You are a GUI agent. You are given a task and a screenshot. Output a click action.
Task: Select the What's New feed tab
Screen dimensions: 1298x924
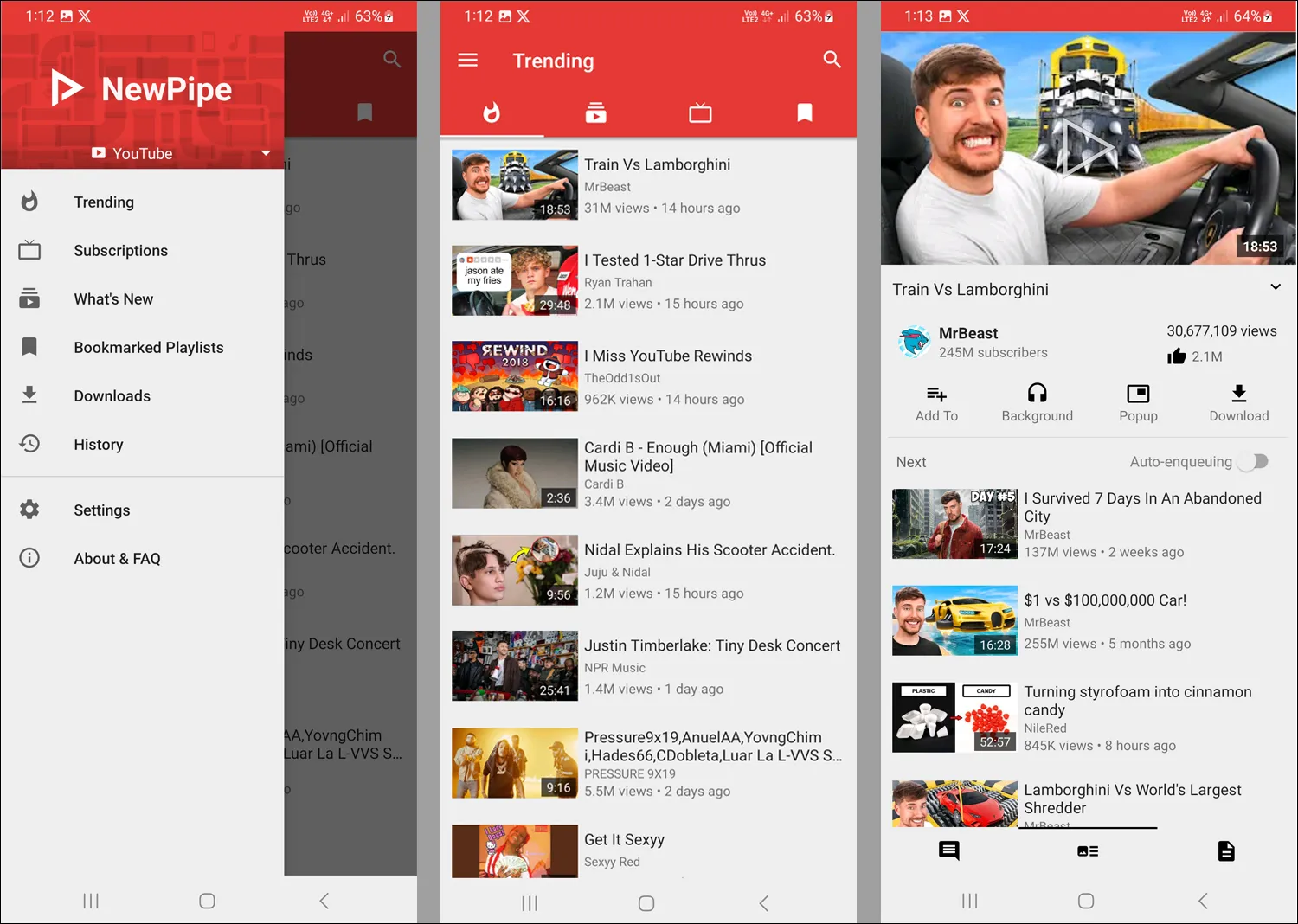[595, 112]
